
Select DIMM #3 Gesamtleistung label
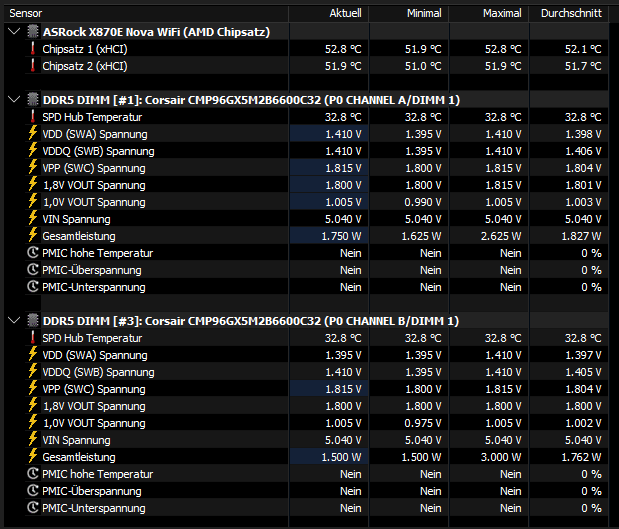(x=79, y=457)
